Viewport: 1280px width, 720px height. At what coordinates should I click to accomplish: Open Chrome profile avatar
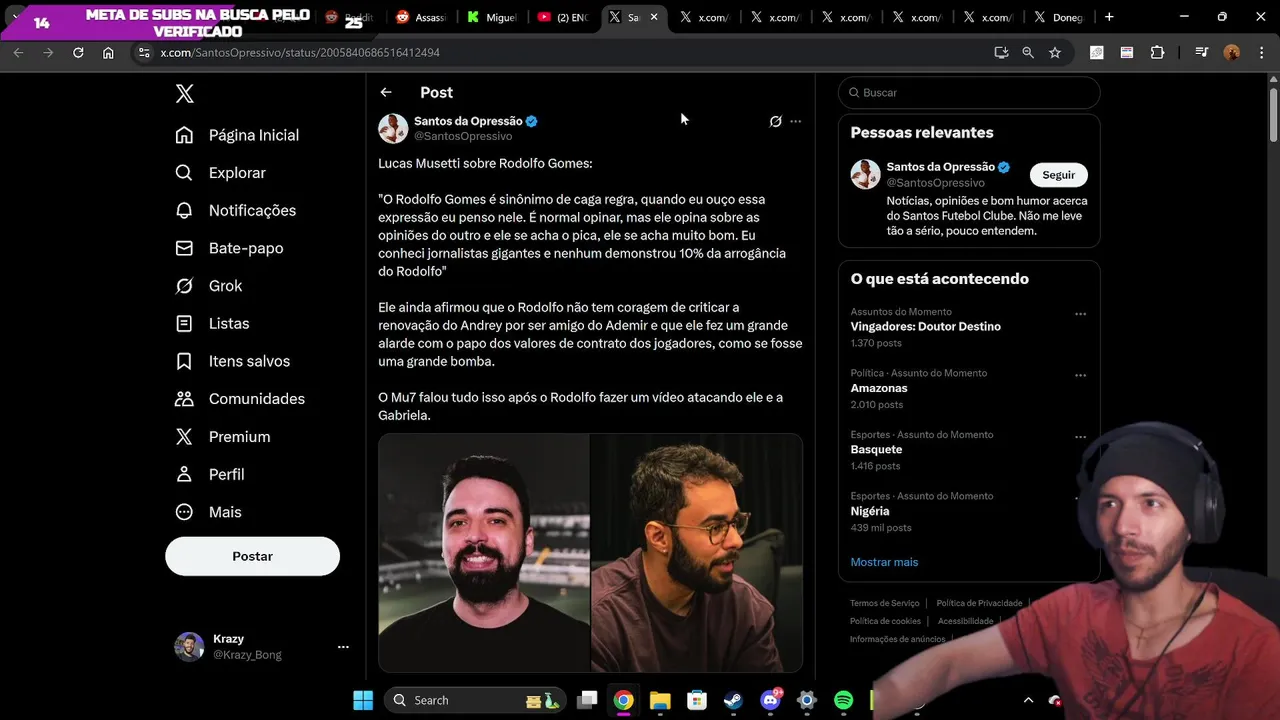(1232, 52)
